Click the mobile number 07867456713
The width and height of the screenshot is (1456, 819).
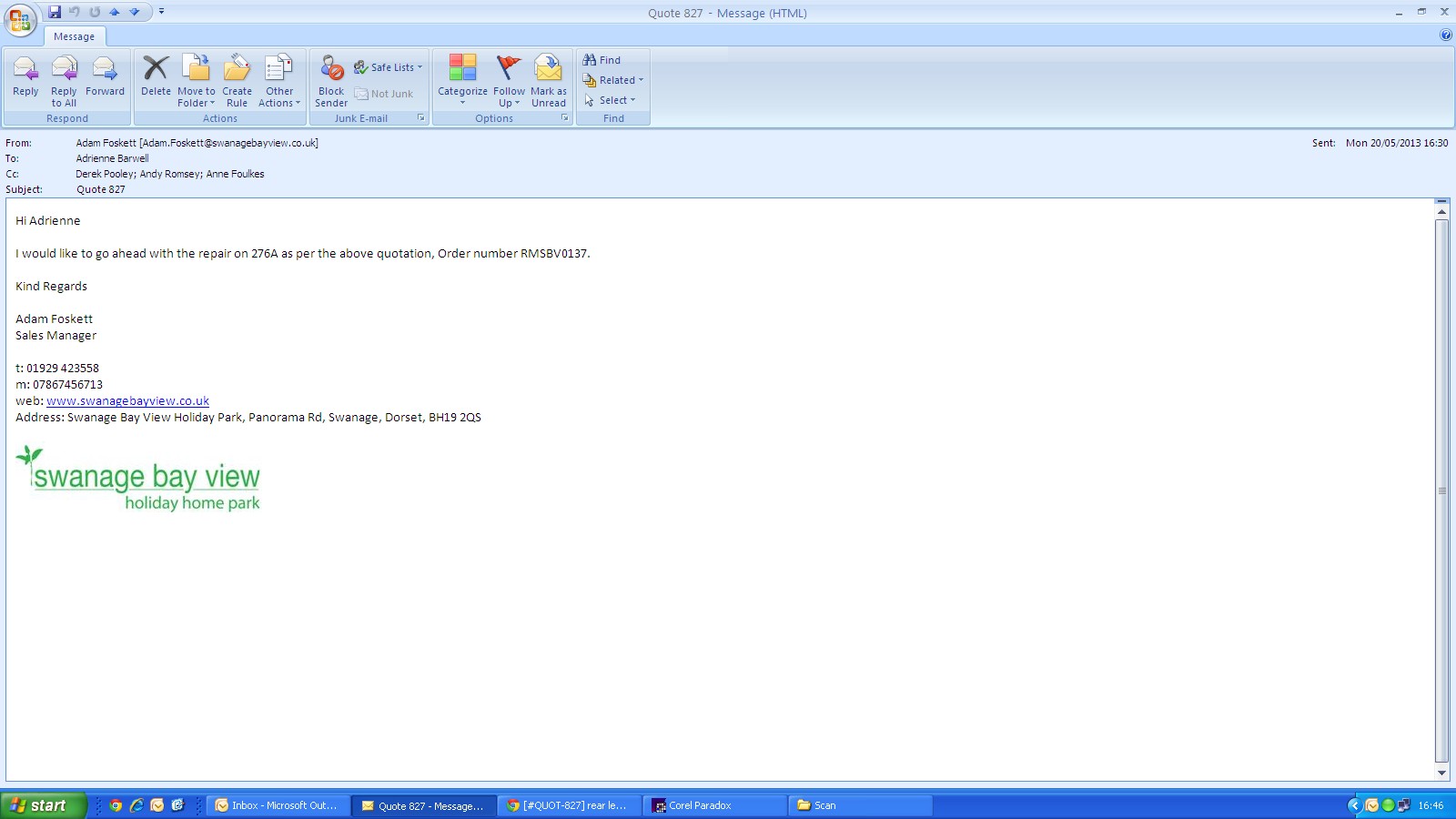click(x=67, y=384)
